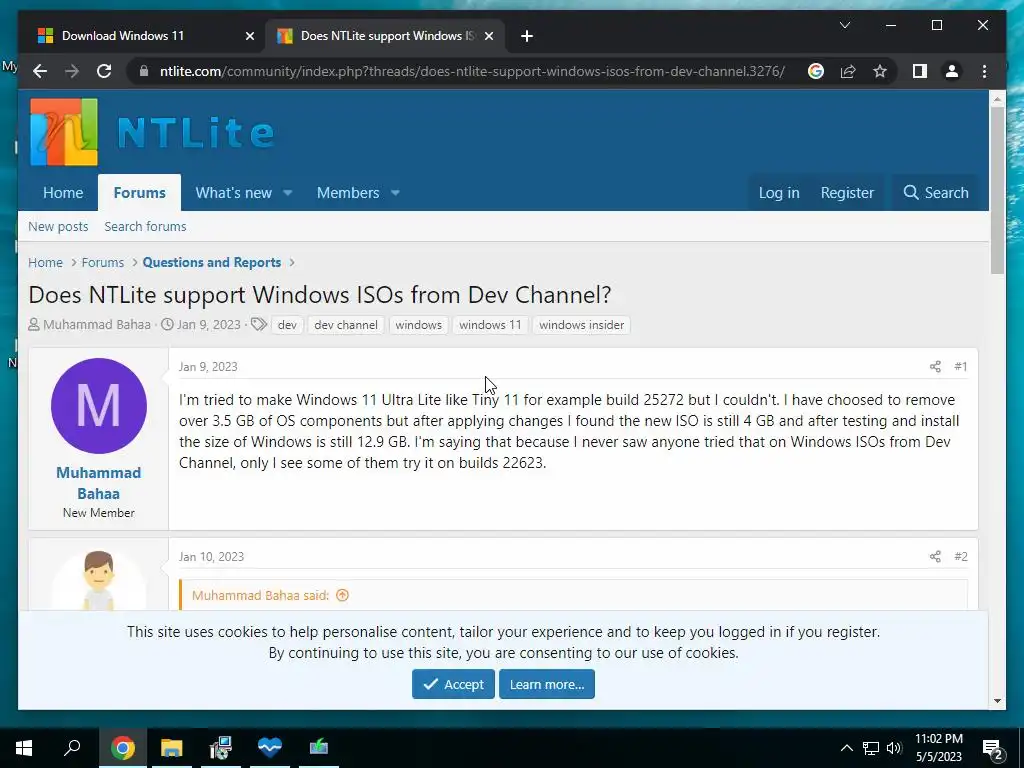Click the Chrome profile avatar icon

952,71
